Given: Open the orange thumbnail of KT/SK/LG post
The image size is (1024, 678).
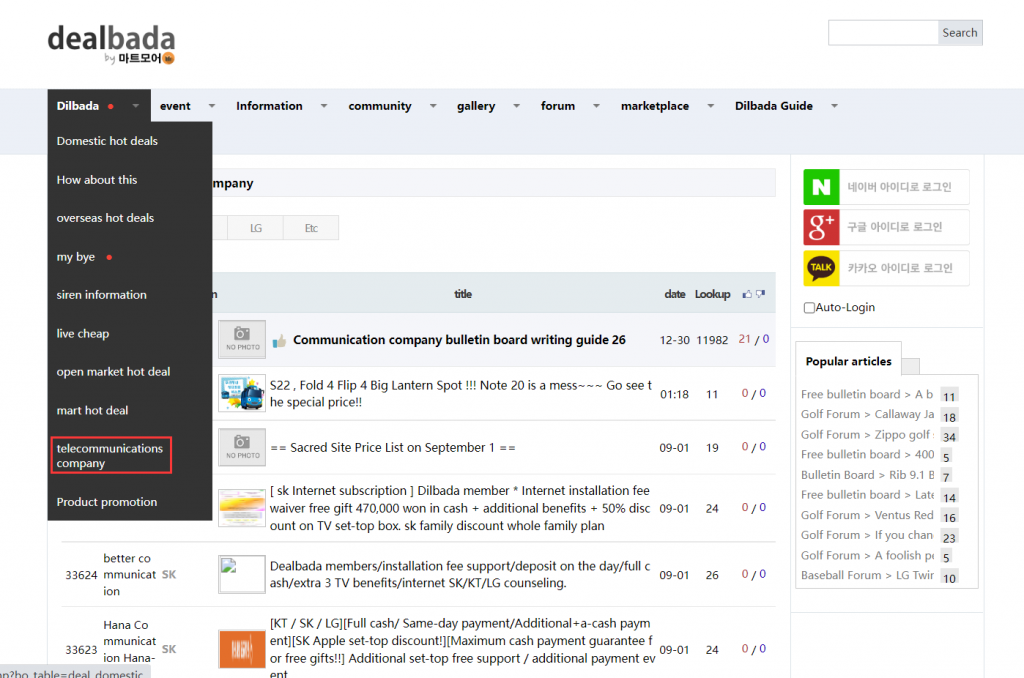Looking at the screenshot, I should [242, 649].
